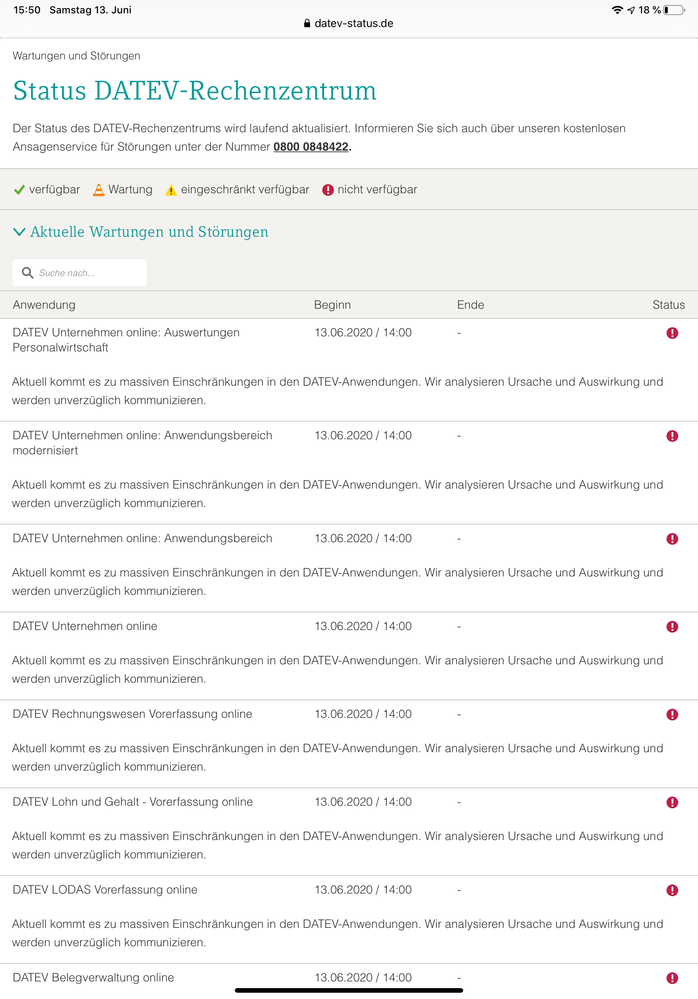Click the lock icon beside the URL
This screenshot has width=698, height=999.
(307, 24)
